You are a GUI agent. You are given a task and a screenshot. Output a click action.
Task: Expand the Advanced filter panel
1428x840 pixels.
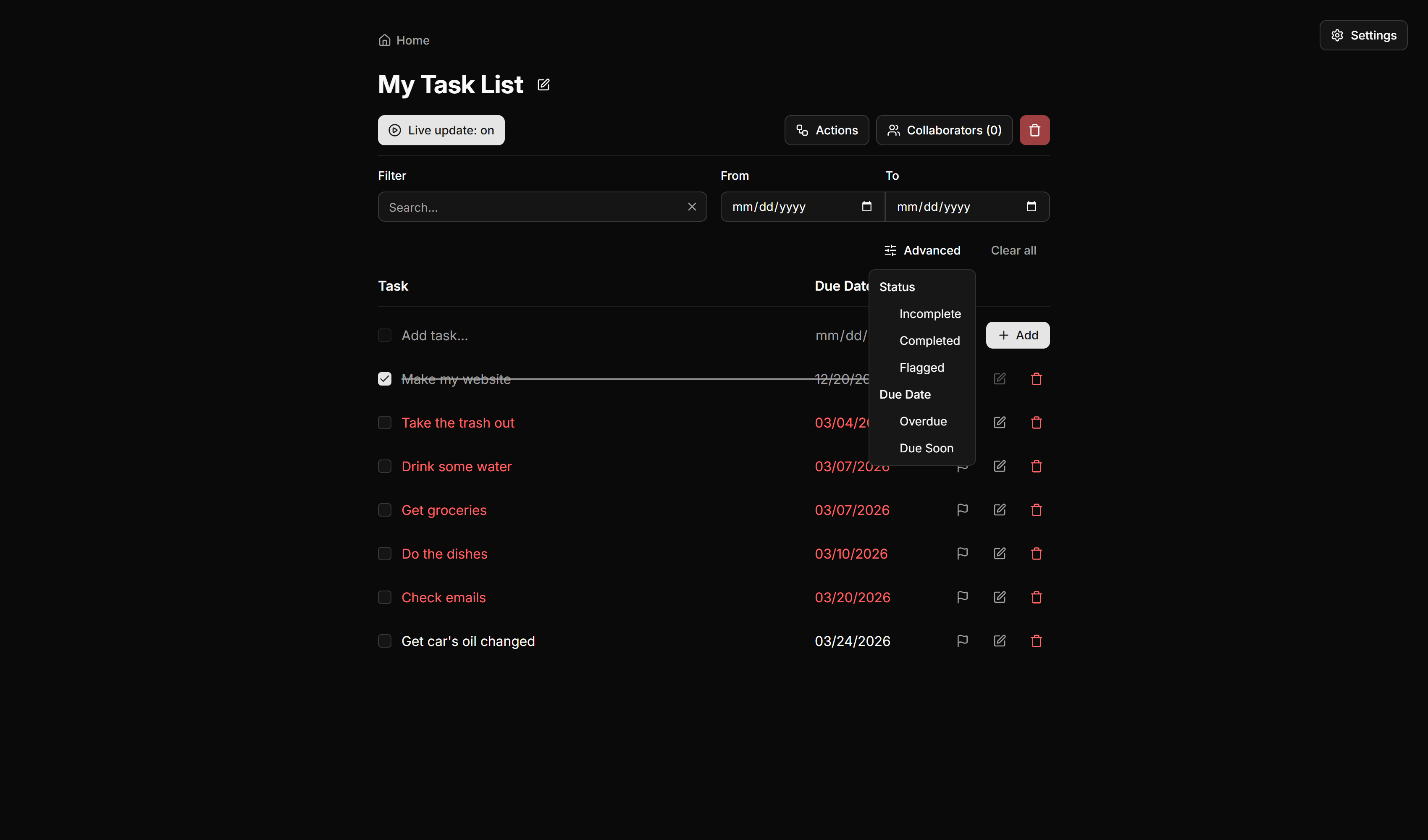click(922, 250)
